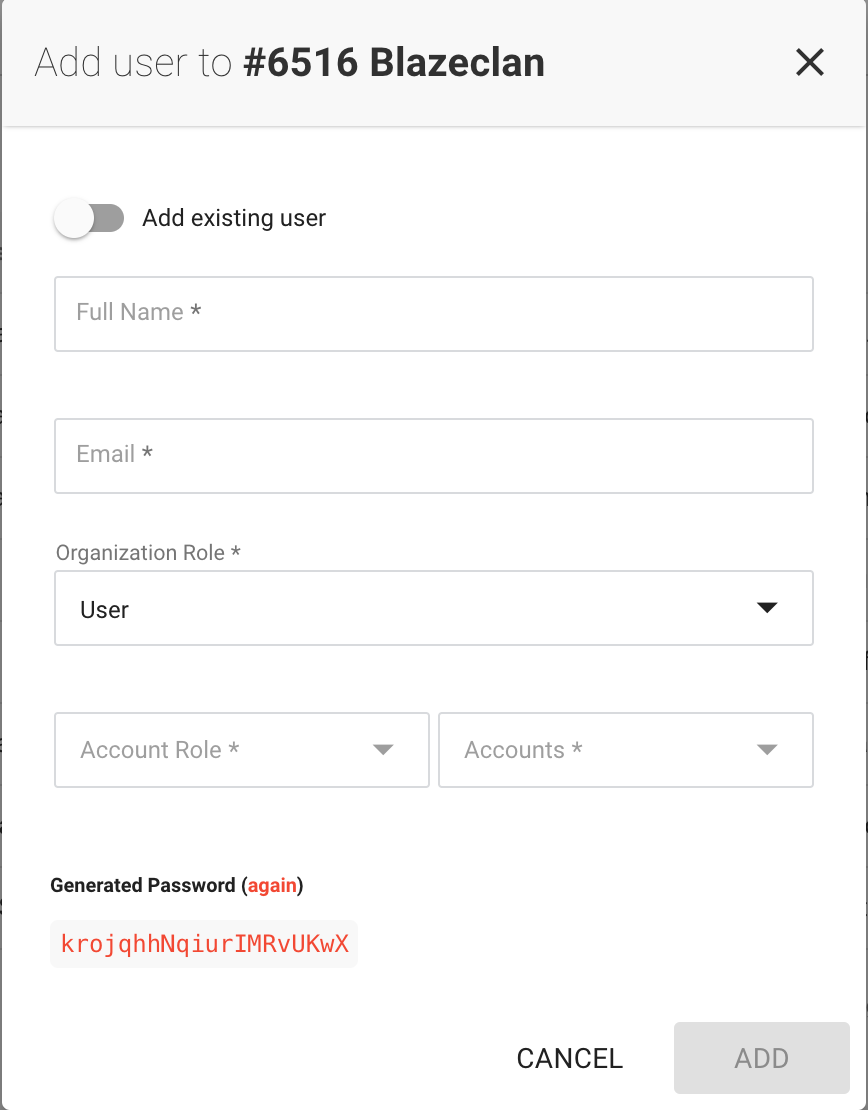
Task: Open the Accounts dropdown
Action: (x=626, y=750)
